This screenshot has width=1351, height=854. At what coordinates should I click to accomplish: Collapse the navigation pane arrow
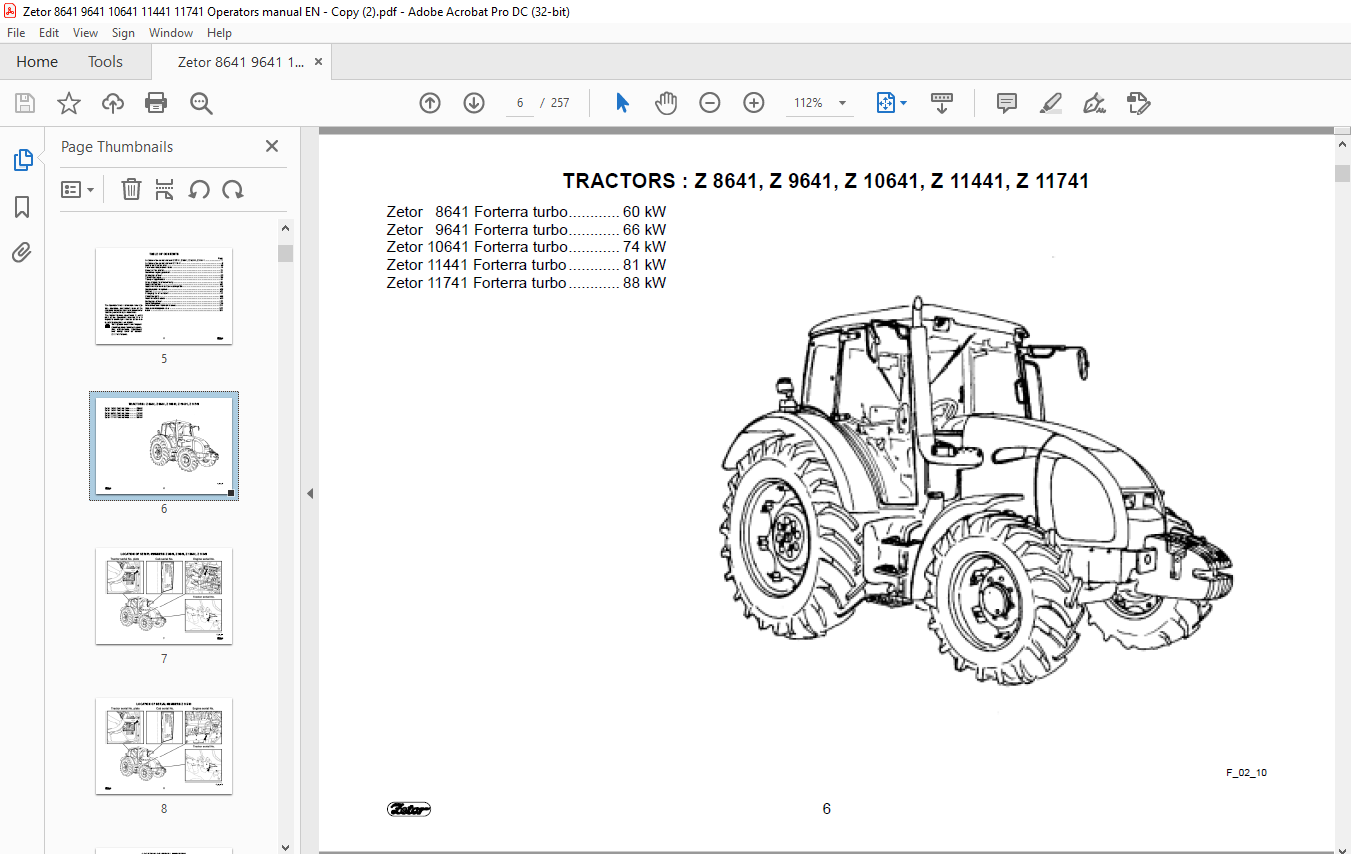click(310, 493)
